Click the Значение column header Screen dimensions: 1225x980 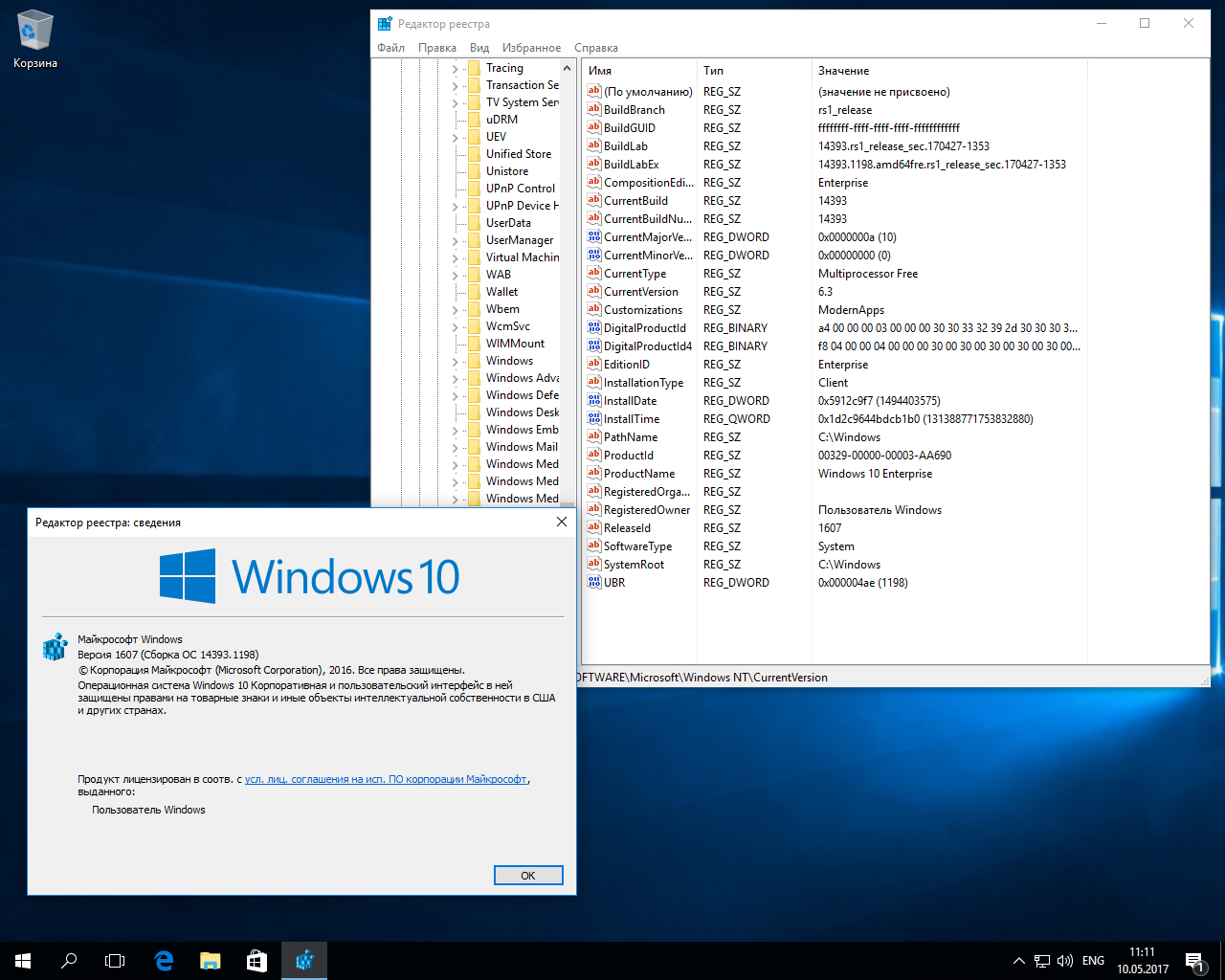click(949, 71)
